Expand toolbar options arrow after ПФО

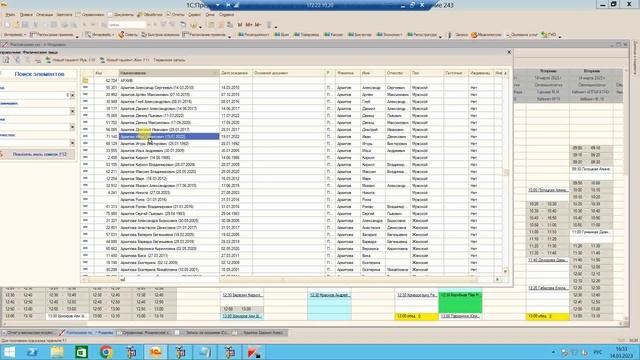pos(560,36)
